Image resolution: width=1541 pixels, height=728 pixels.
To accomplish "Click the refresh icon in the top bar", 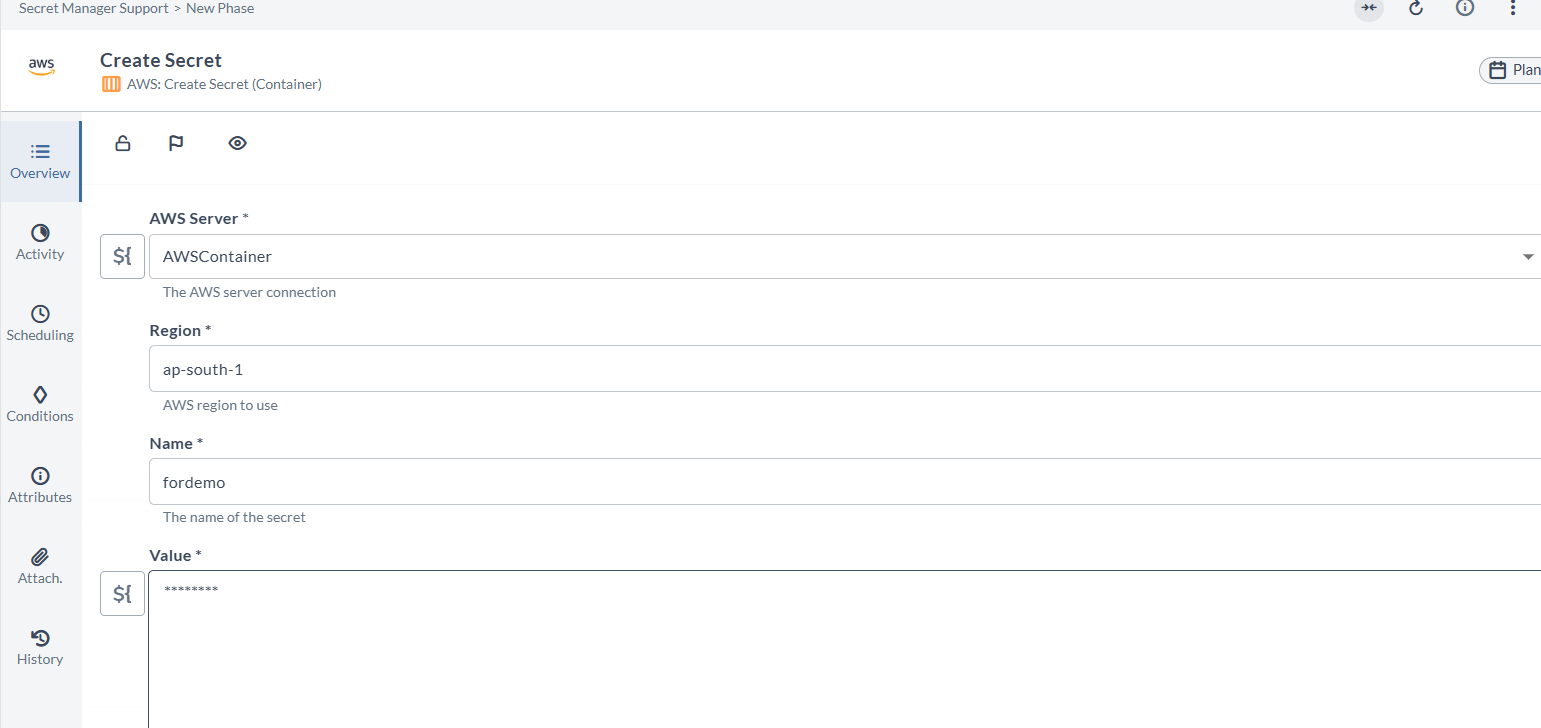I will pos(1416,8).
